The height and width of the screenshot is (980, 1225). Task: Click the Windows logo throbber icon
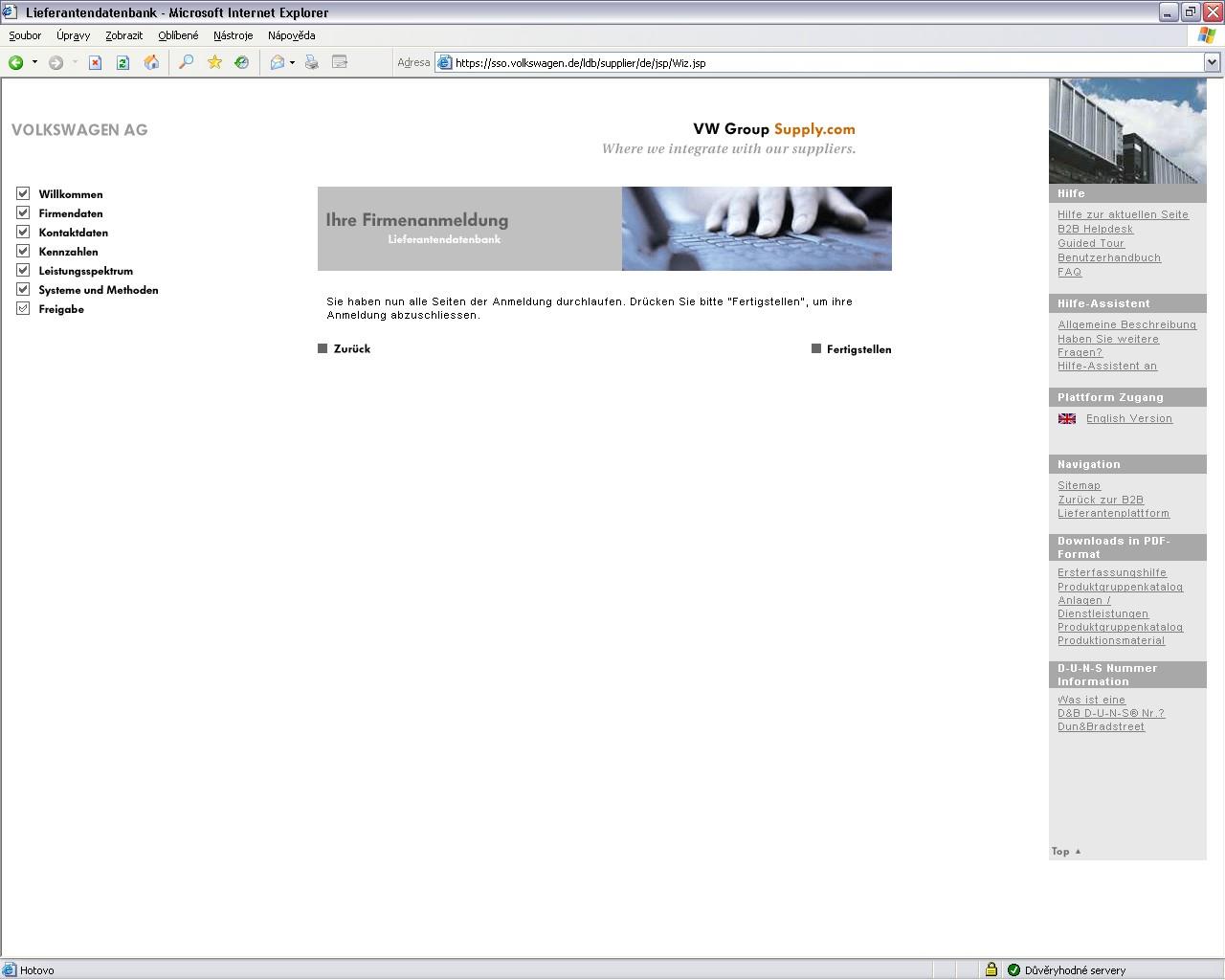click(x=1207, y=35)
